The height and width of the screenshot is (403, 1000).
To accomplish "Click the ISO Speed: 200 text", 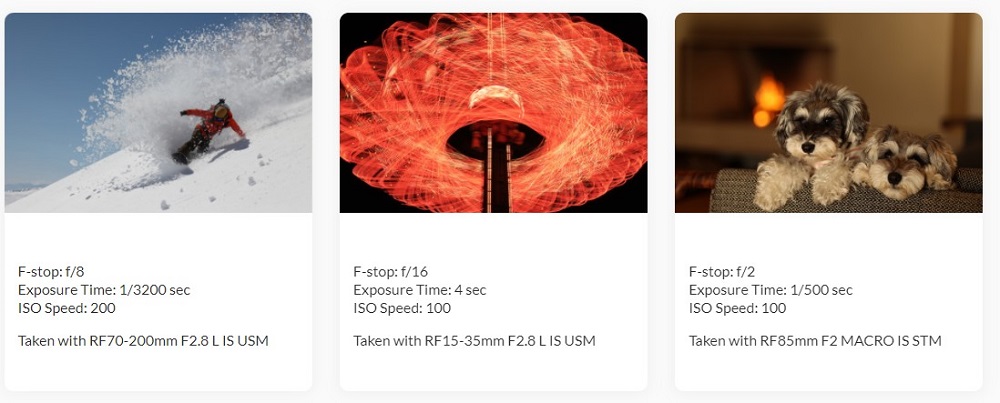I will coord(67,308).
